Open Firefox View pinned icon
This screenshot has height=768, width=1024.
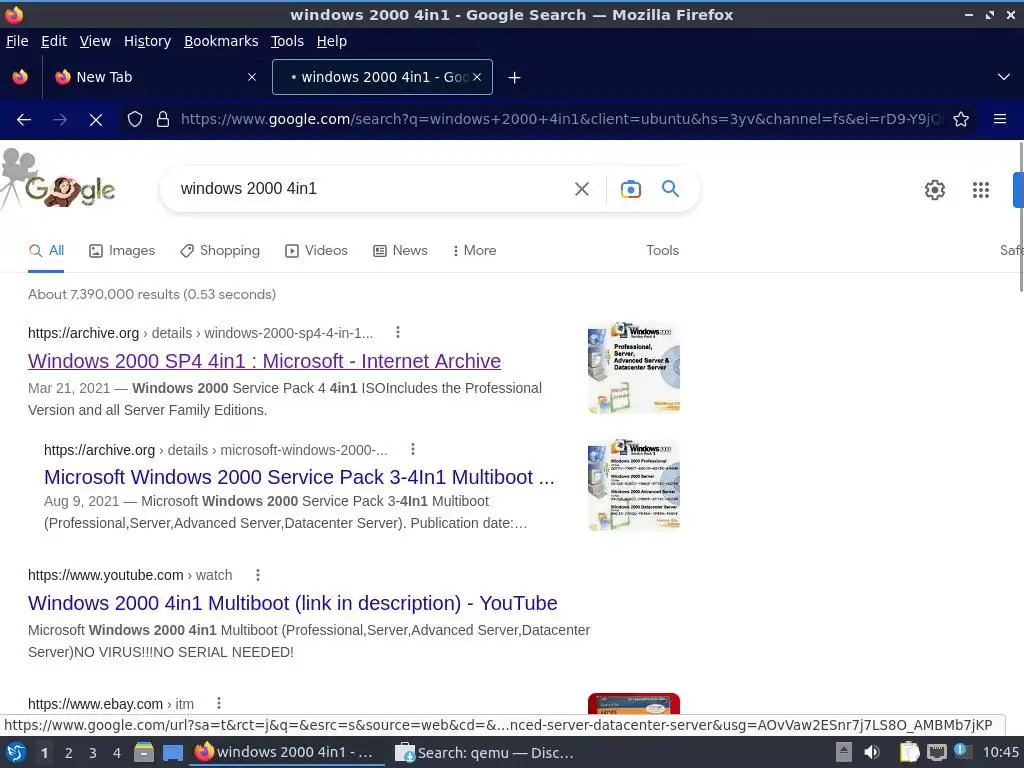coord(20,77)
